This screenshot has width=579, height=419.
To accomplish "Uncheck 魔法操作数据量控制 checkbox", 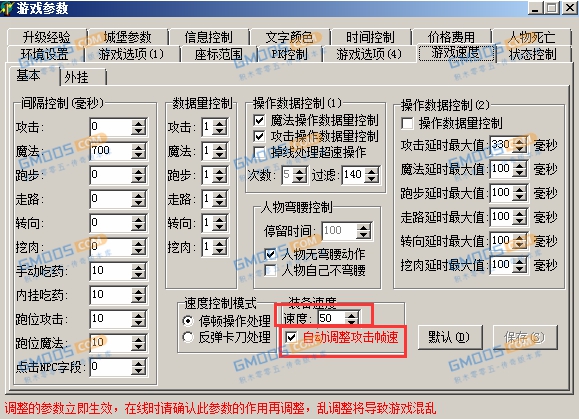I will pyautogui.click(x=259, y=120).
